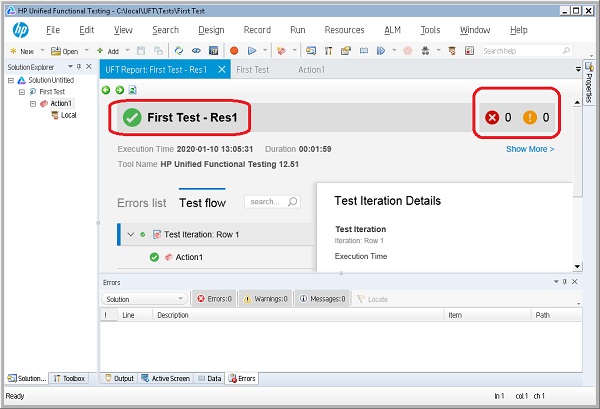600x409 pixels.
Task: Collapse the Solution Untitled tree node
Action: (x=11, y=80)
